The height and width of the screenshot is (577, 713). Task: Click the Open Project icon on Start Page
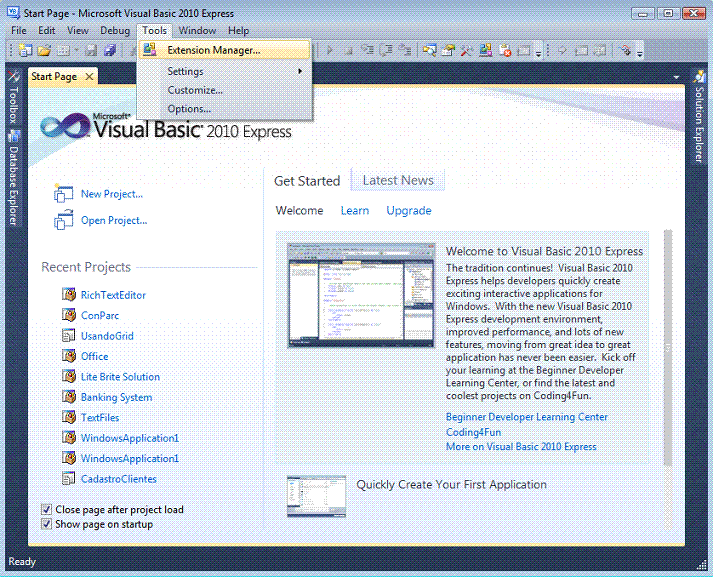pos(63,220)
